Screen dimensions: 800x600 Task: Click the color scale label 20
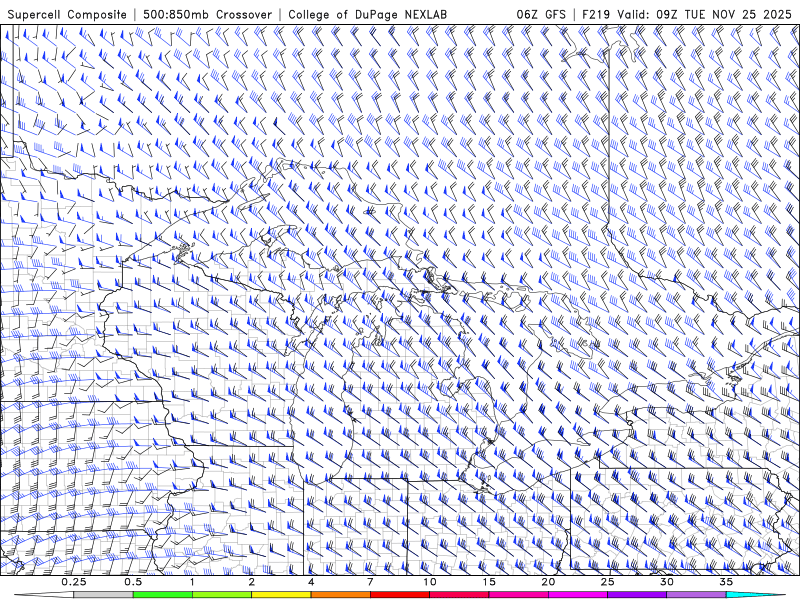click(x=548, y=582)
